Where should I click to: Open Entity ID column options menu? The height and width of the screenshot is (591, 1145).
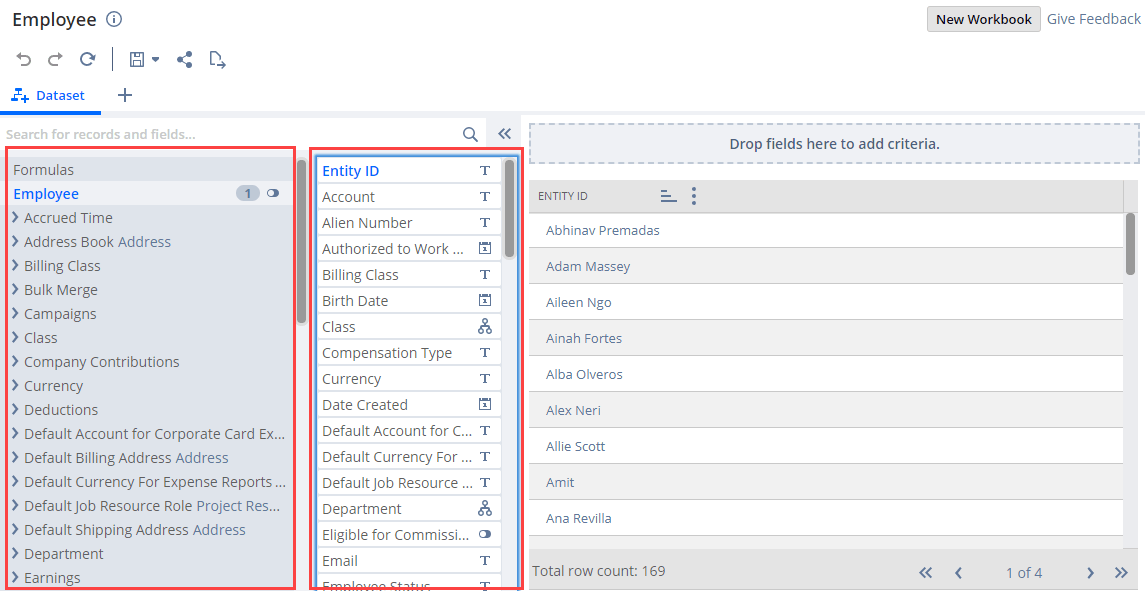(694, 196)
